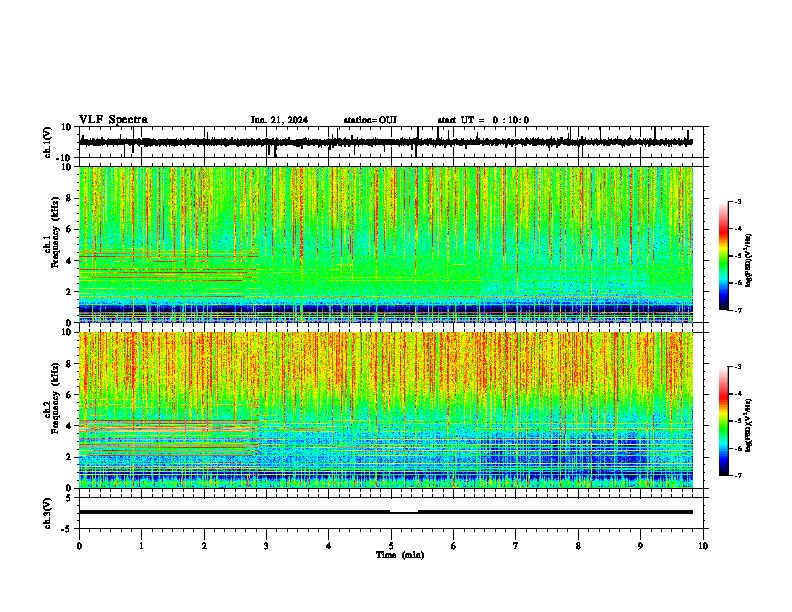Click the "station=OUJ" header label

coord(370,120)
